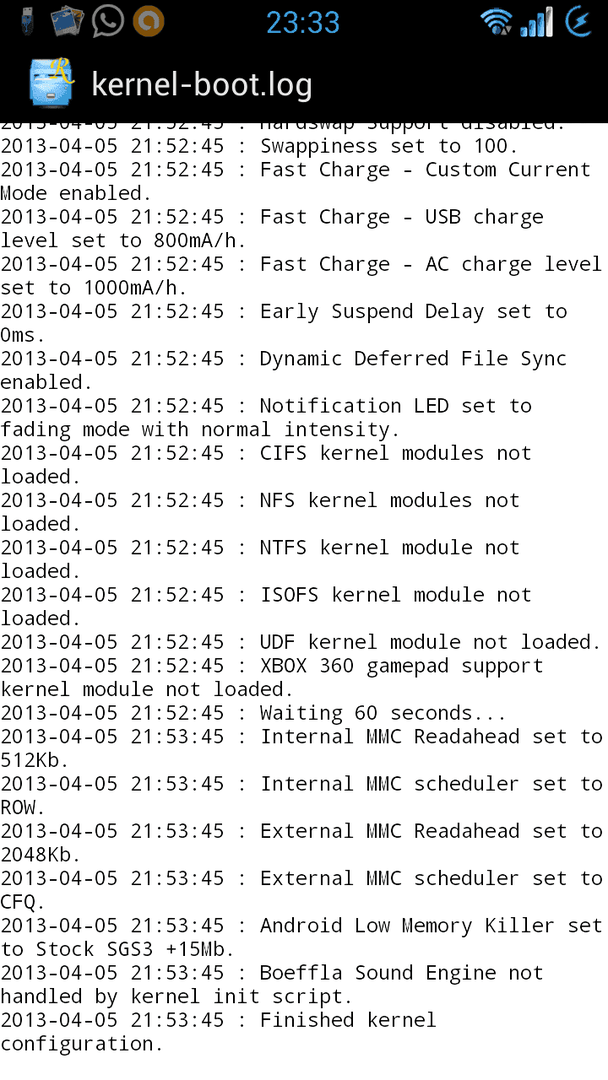Tap the 23:33 status bar clock
The image size is (608, 1080).
point(303,23)
